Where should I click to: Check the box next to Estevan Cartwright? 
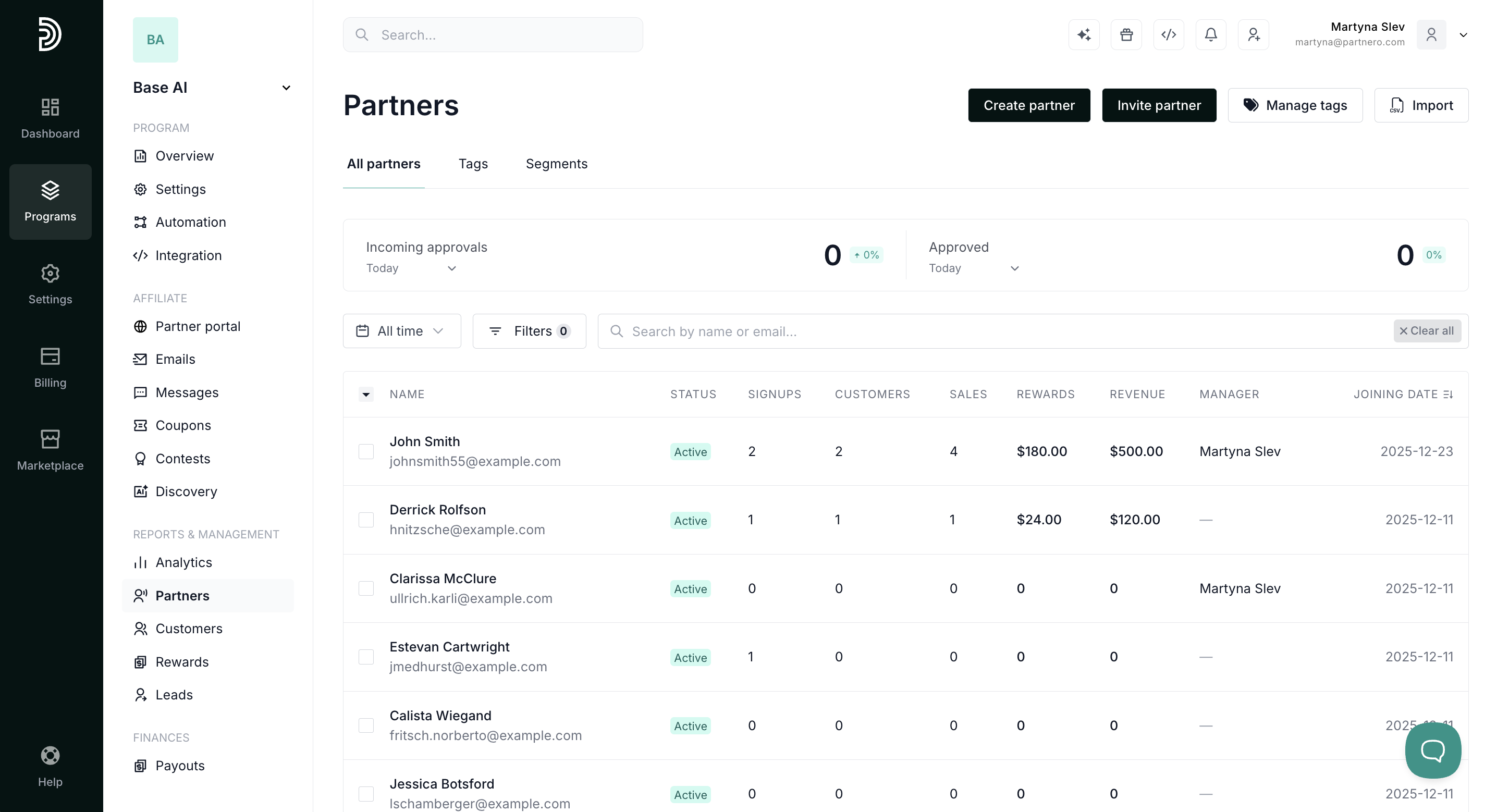coord(366,657)
